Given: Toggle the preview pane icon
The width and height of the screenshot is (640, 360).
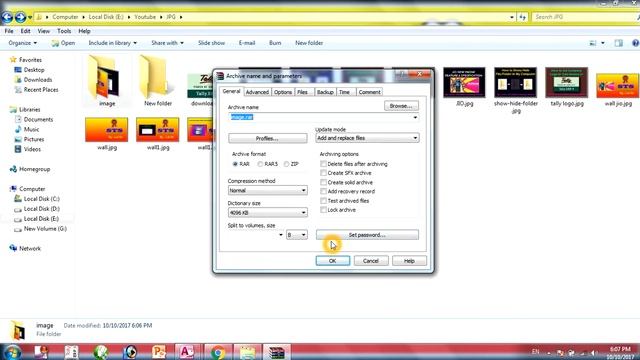Looking at the screenshot, I should (x=619, y=43).
